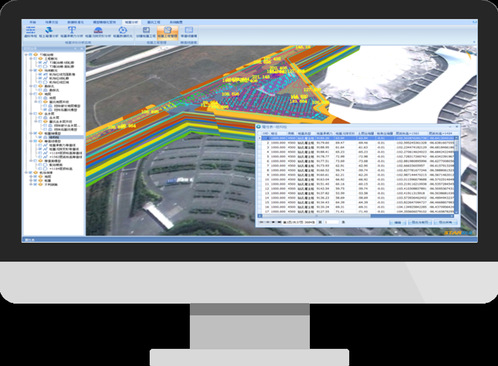Click the orange highlighted ribbon button
This screenshot has height=366, width=498.
(x=168, y=32)
